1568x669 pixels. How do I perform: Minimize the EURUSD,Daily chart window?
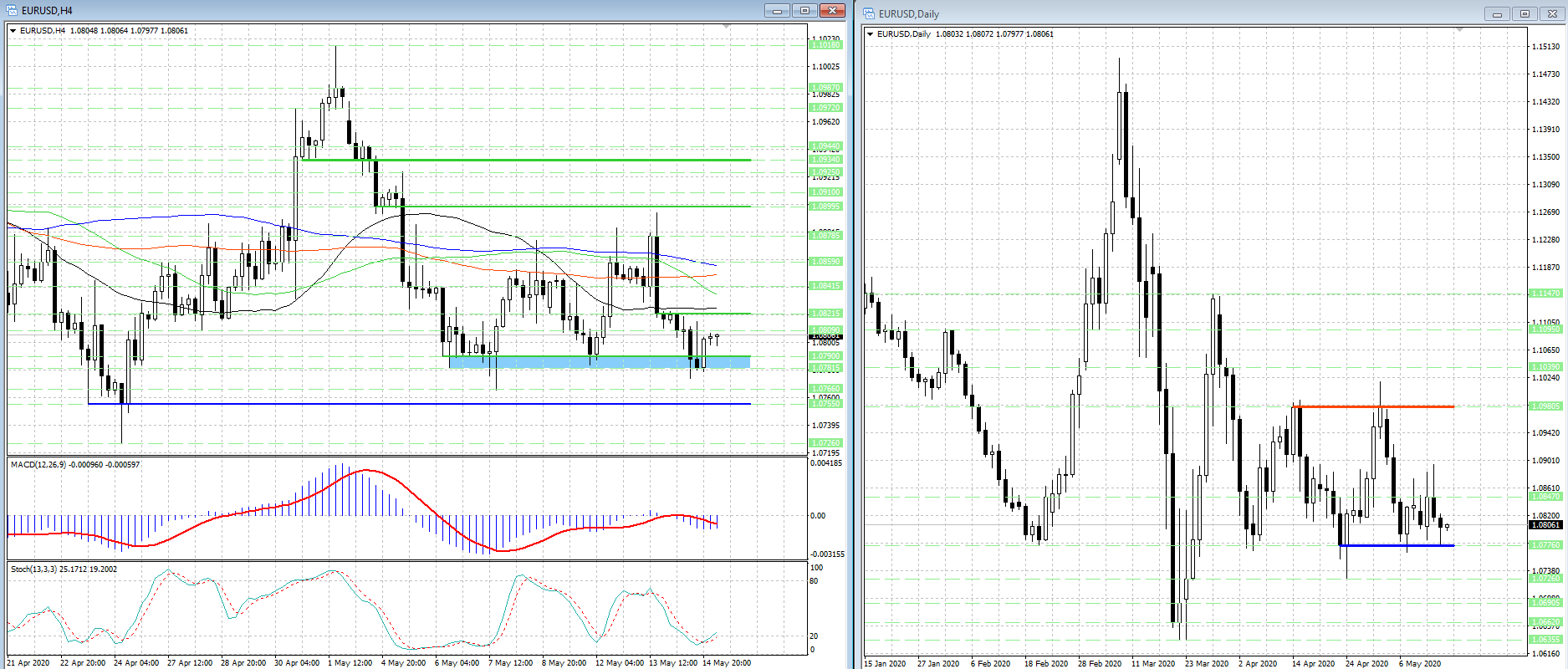click(x=1497, y=14)
